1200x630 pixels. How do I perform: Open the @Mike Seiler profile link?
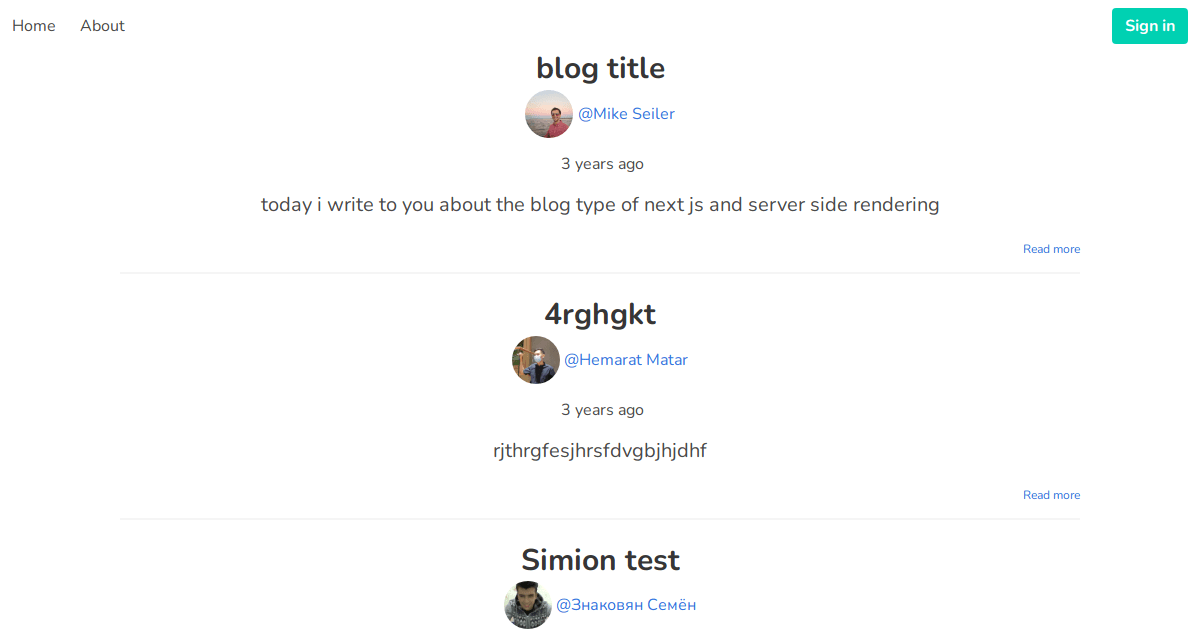pos(627,113)
